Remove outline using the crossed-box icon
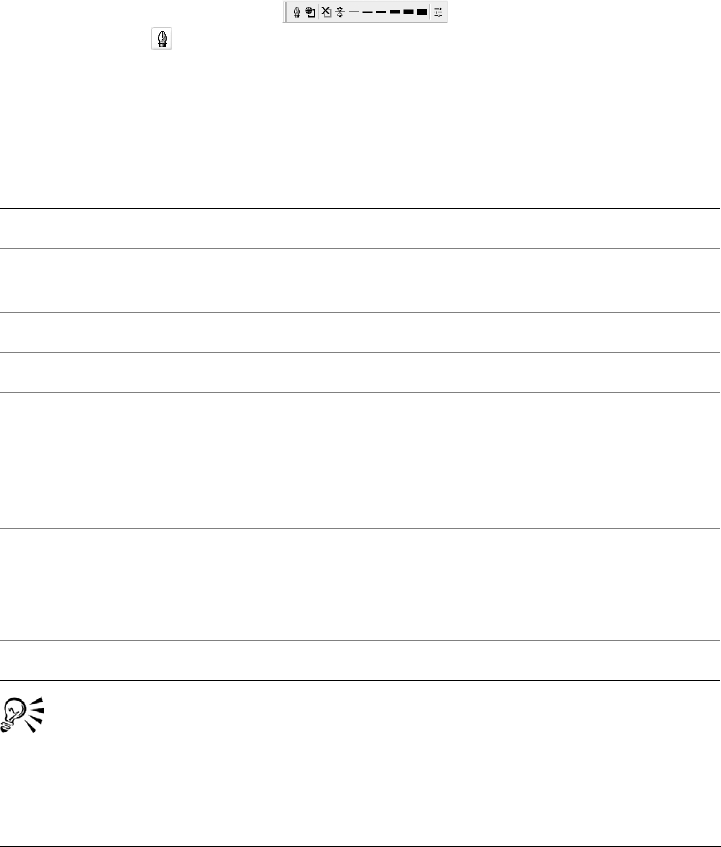 326,12
